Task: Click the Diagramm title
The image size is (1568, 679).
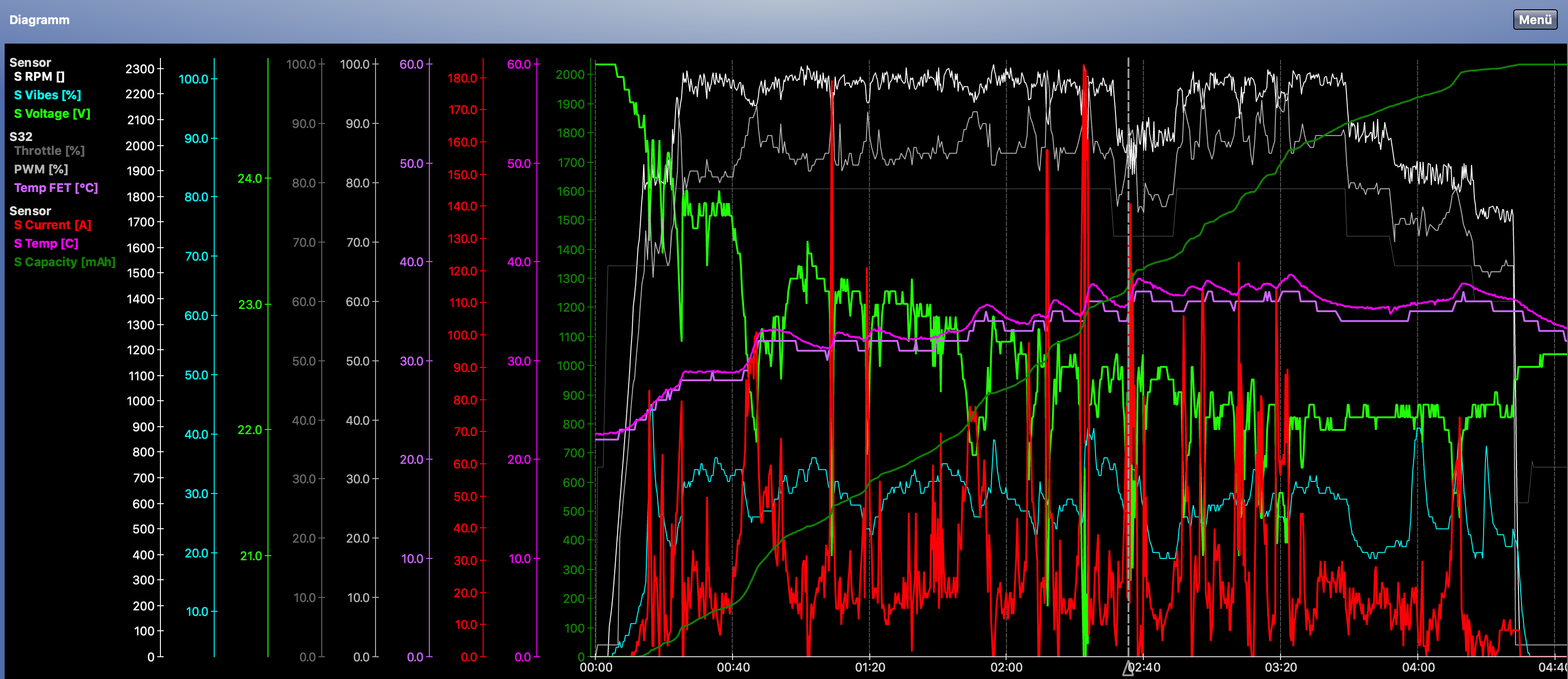Action: point(39,19)
